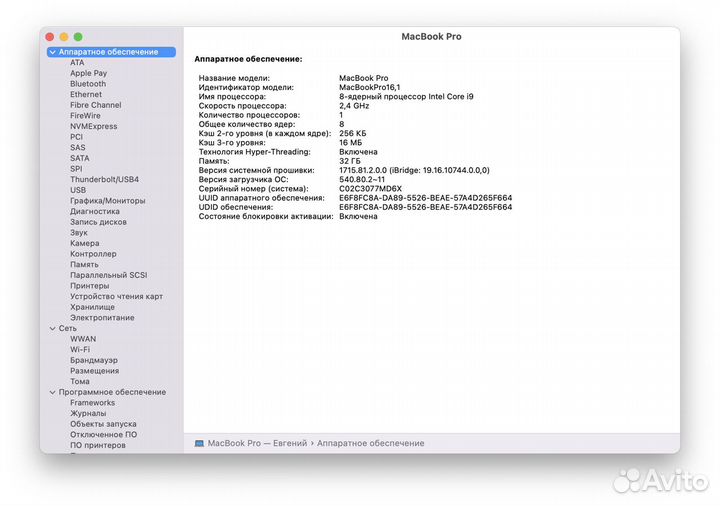Open the WWAN entry
720x506 pixels.
tap(83, 339)
